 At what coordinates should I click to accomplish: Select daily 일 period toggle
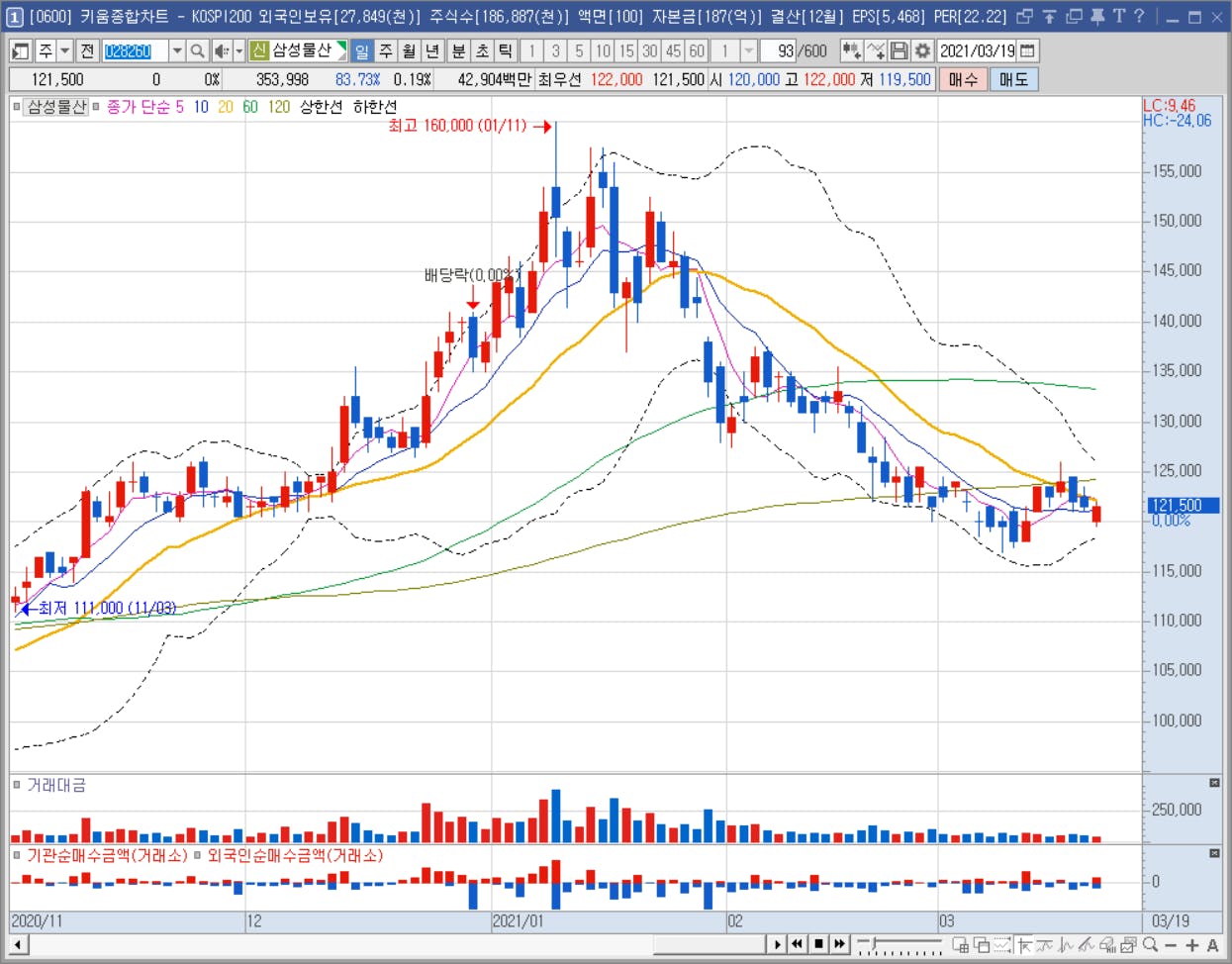362,50
